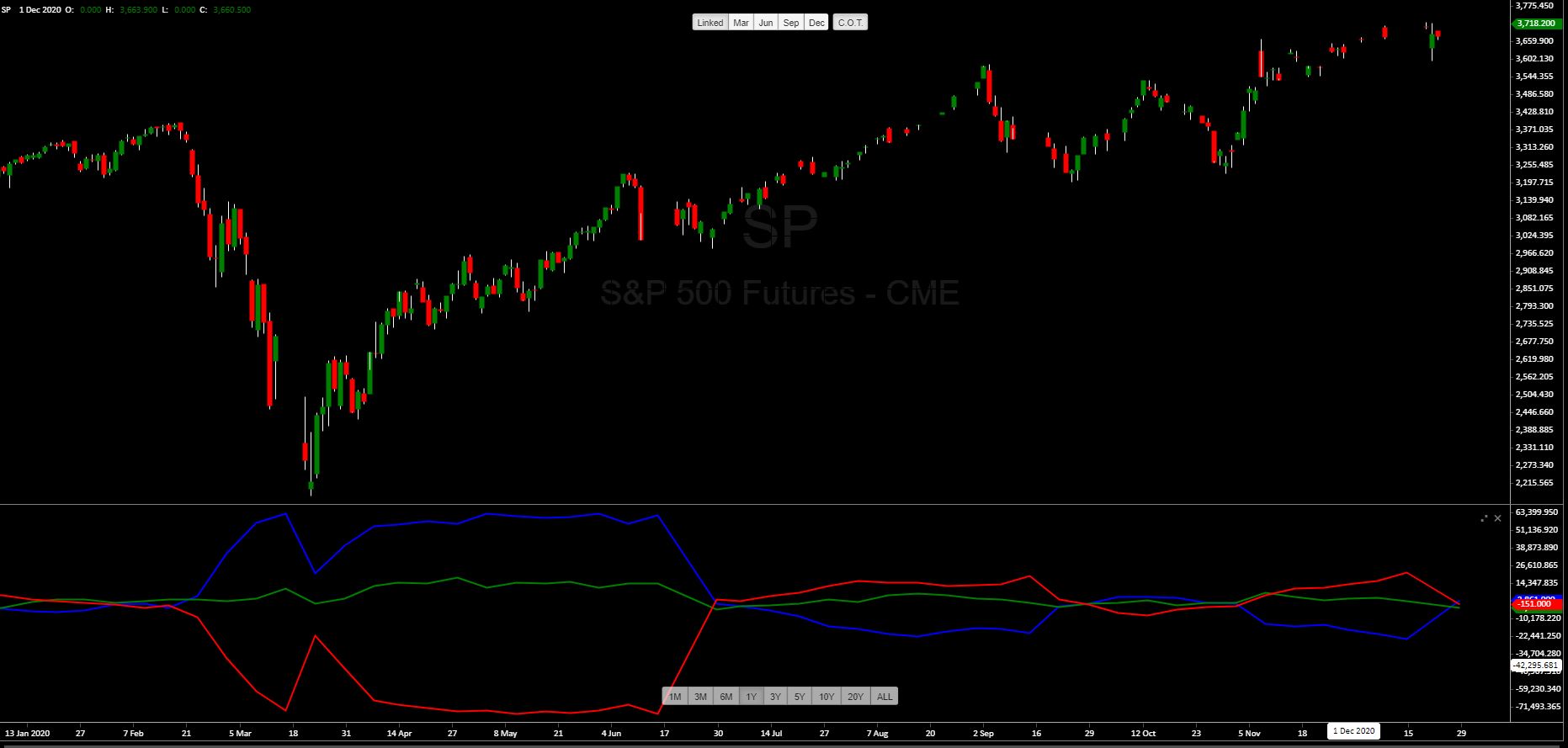Display ALL available chart data

[885, 697]
